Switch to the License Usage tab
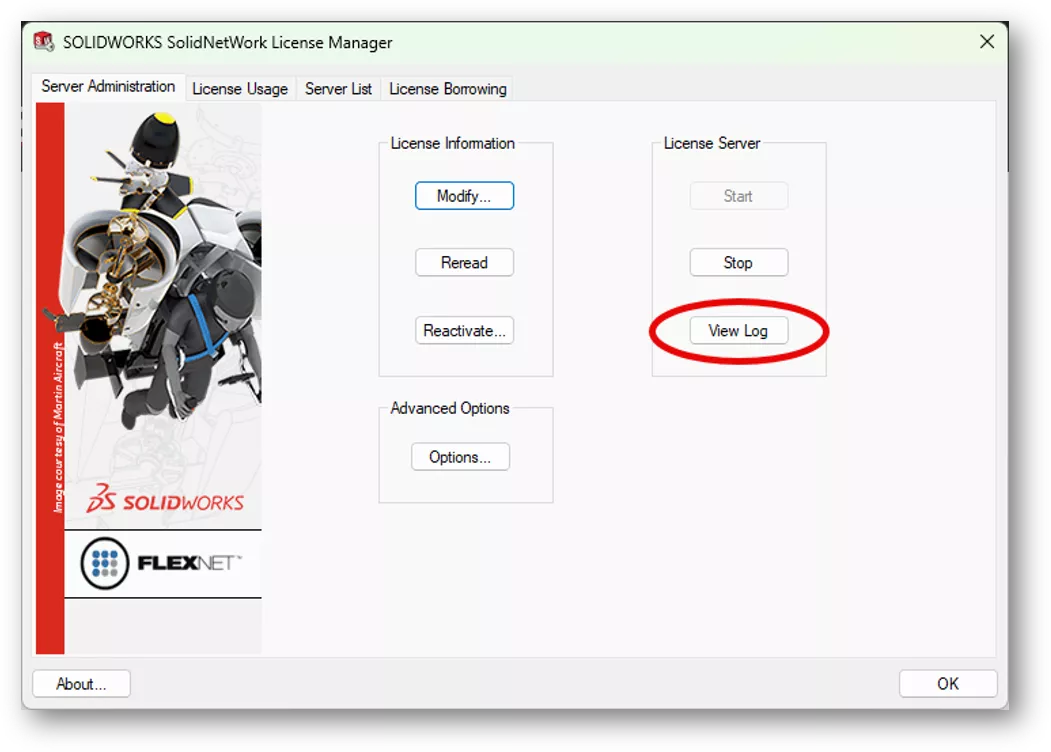 point(240,88)
